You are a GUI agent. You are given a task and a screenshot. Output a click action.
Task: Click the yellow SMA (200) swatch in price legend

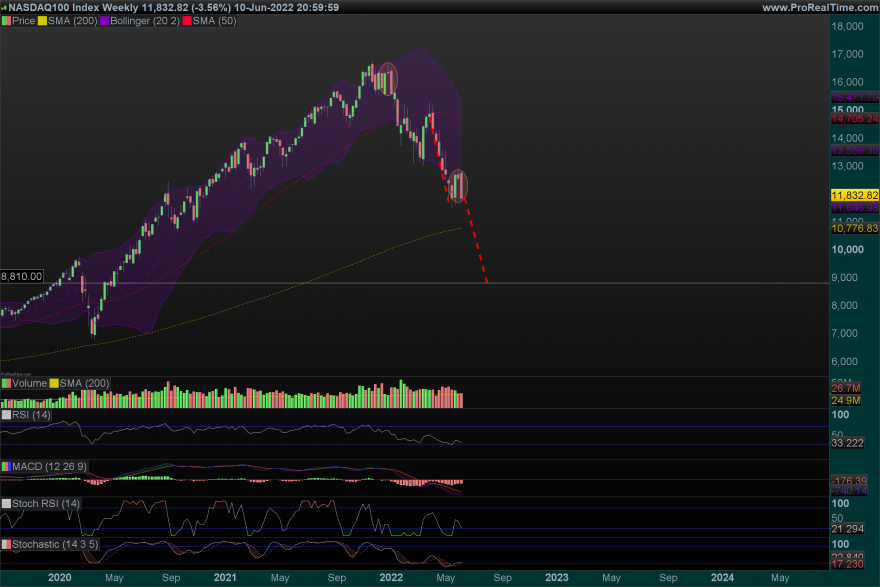(x=42, y=21)
